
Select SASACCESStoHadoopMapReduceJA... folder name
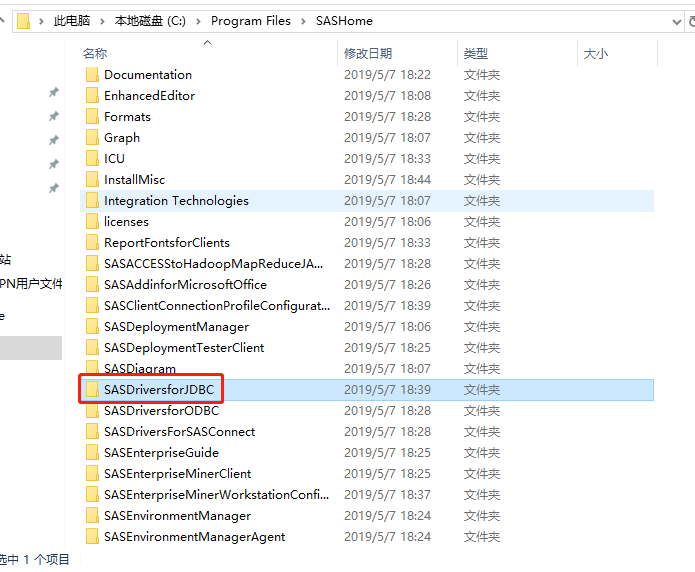(213, 264)
